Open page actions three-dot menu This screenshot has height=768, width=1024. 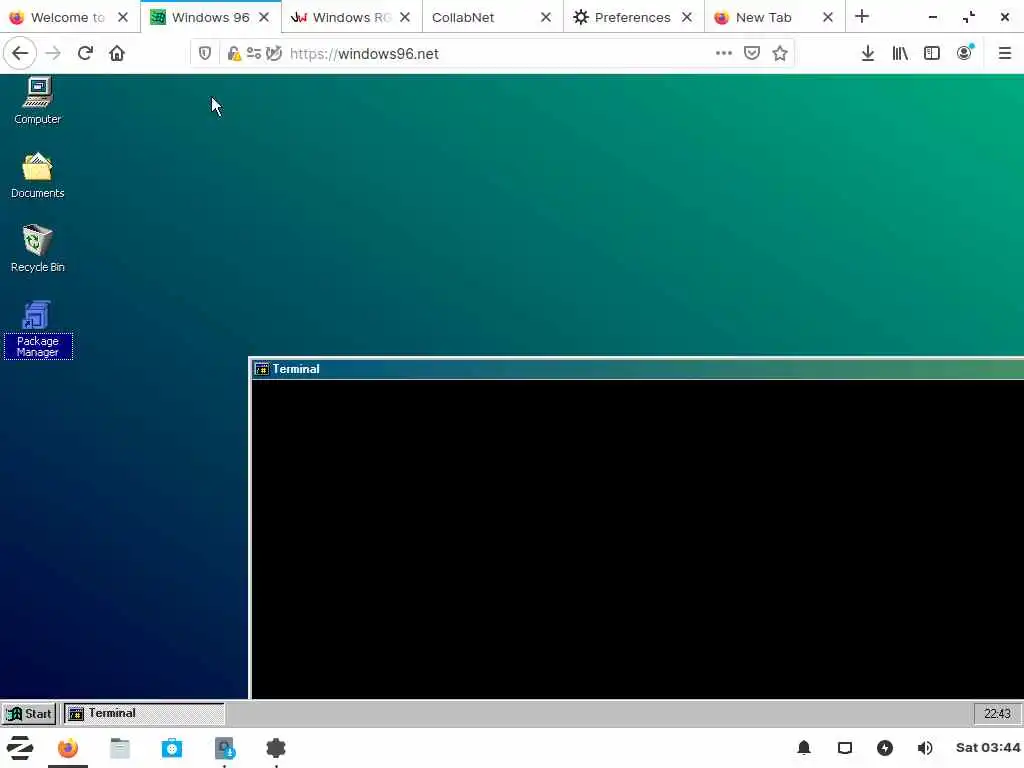pyautogui.click(x=724, y=54)
